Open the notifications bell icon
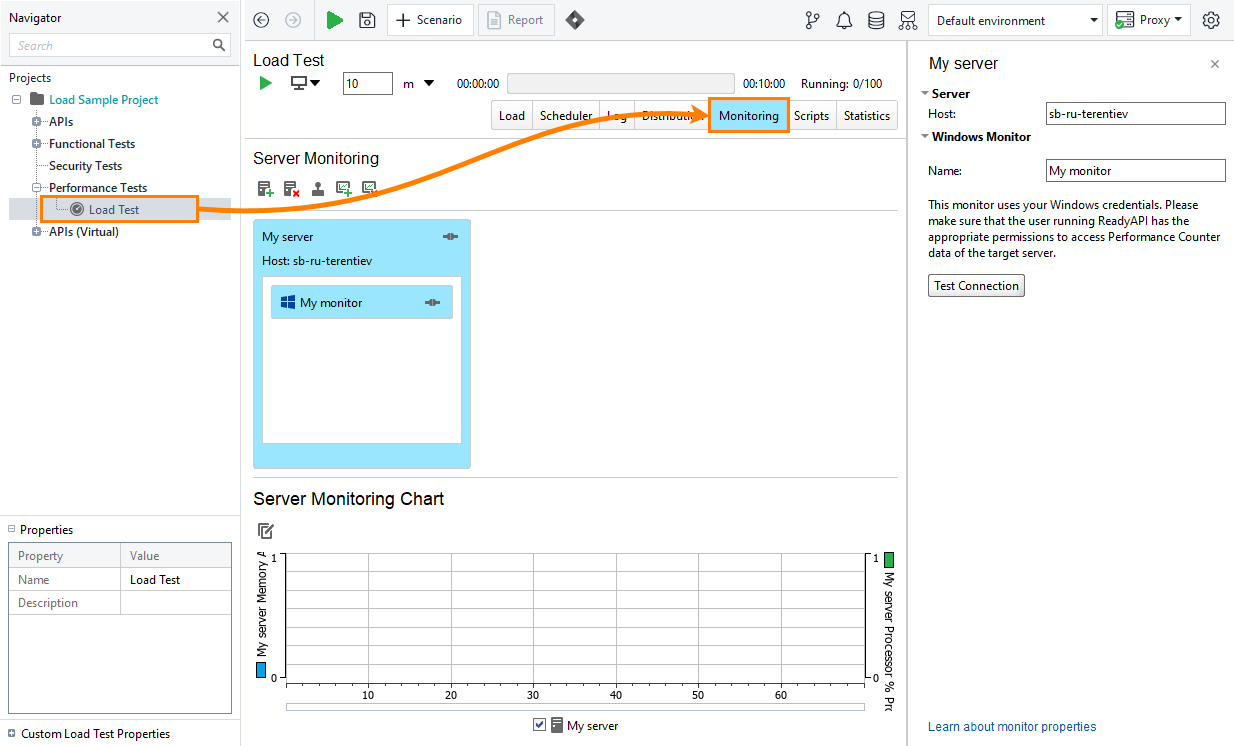This screenshot has width=1234, height=746. pyautogui.click(x=844, y=20)
